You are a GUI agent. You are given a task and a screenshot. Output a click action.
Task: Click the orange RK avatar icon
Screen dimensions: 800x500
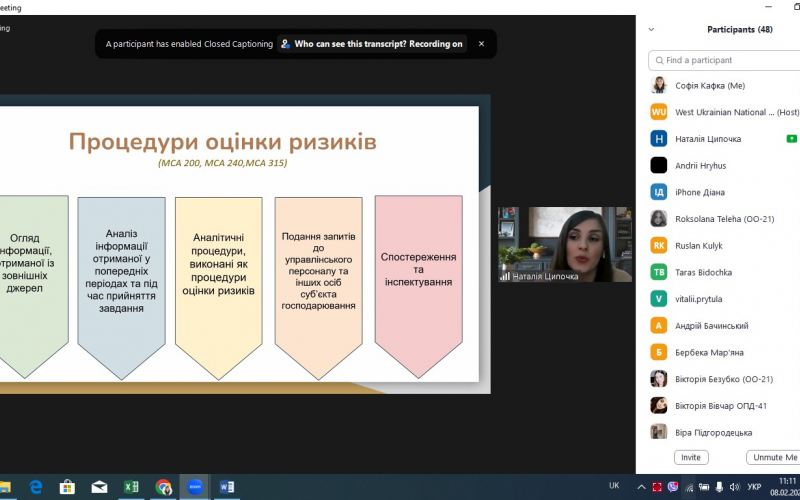659,245
